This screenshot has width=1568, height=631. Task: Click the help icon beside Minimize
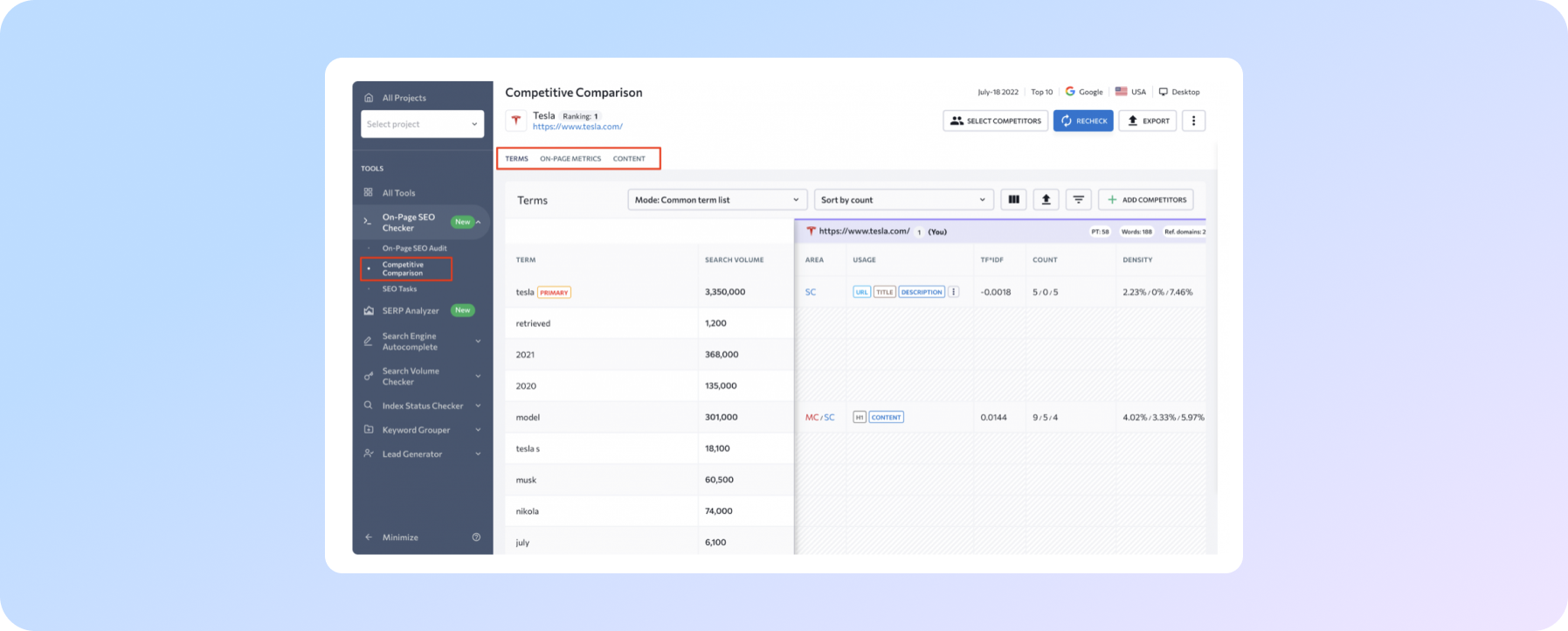pyautogui.click(x=476, y=537)
